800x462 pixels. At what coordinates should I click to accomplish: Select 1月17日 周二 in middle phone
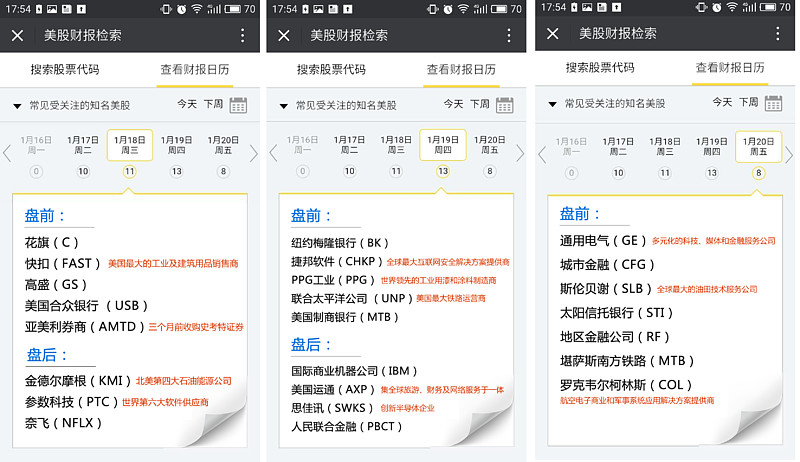(x=349, y=145)
